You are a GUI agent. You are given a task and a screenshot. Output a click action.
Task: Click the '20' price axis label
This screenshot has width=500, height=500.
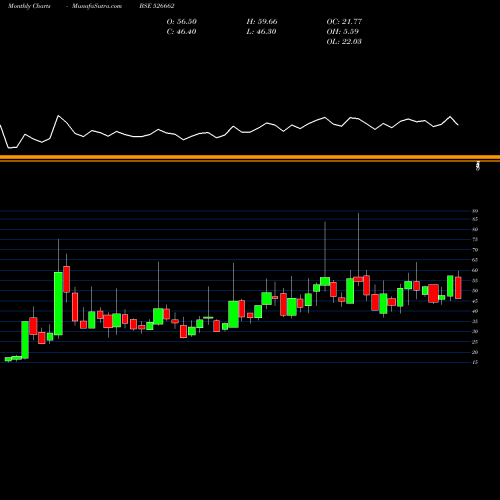pos(475,352)
